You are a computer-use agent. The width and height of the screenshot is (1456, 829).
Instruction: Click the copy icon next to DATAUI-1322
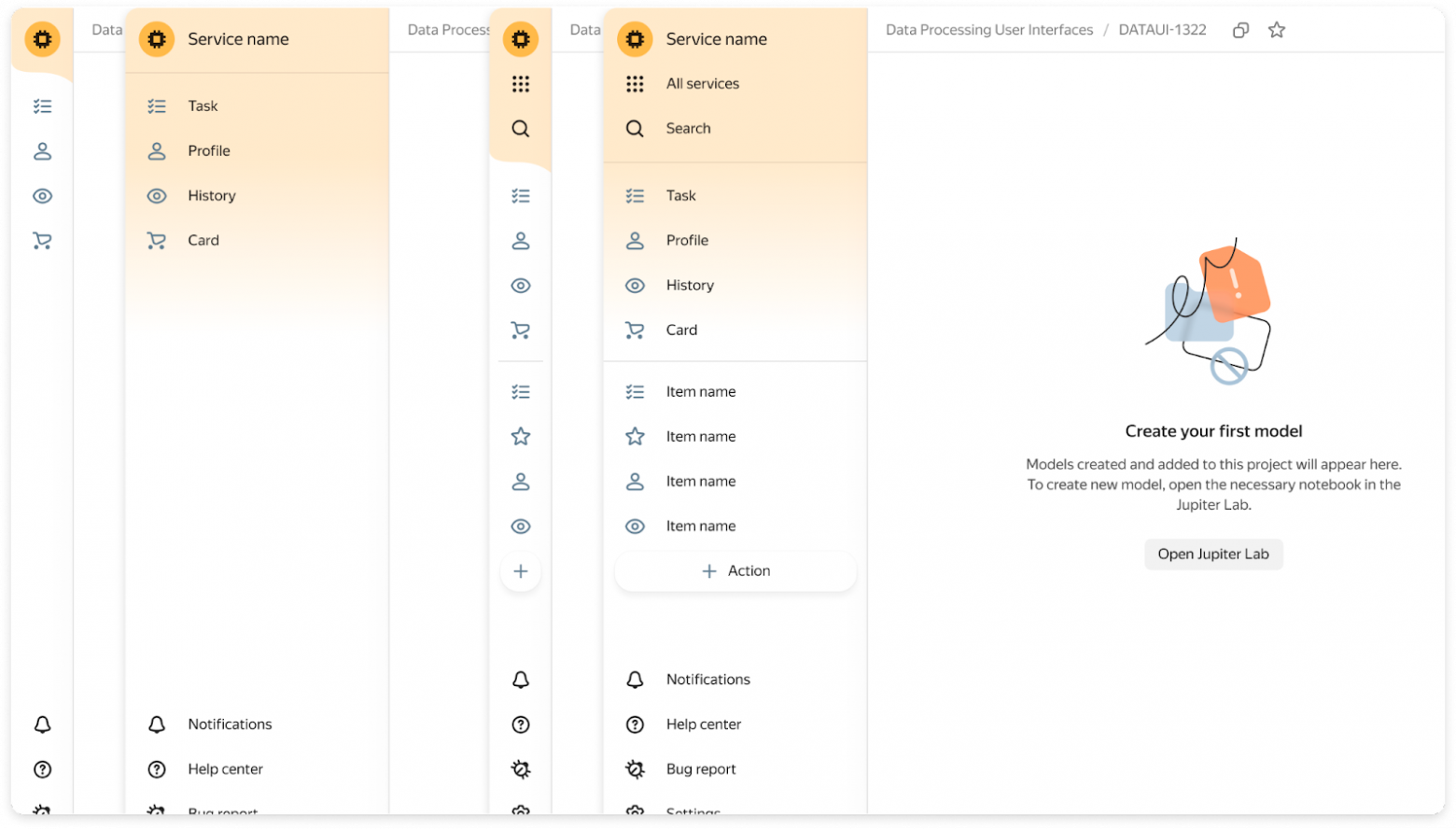pyautogui.click(x=1240, y=30)
